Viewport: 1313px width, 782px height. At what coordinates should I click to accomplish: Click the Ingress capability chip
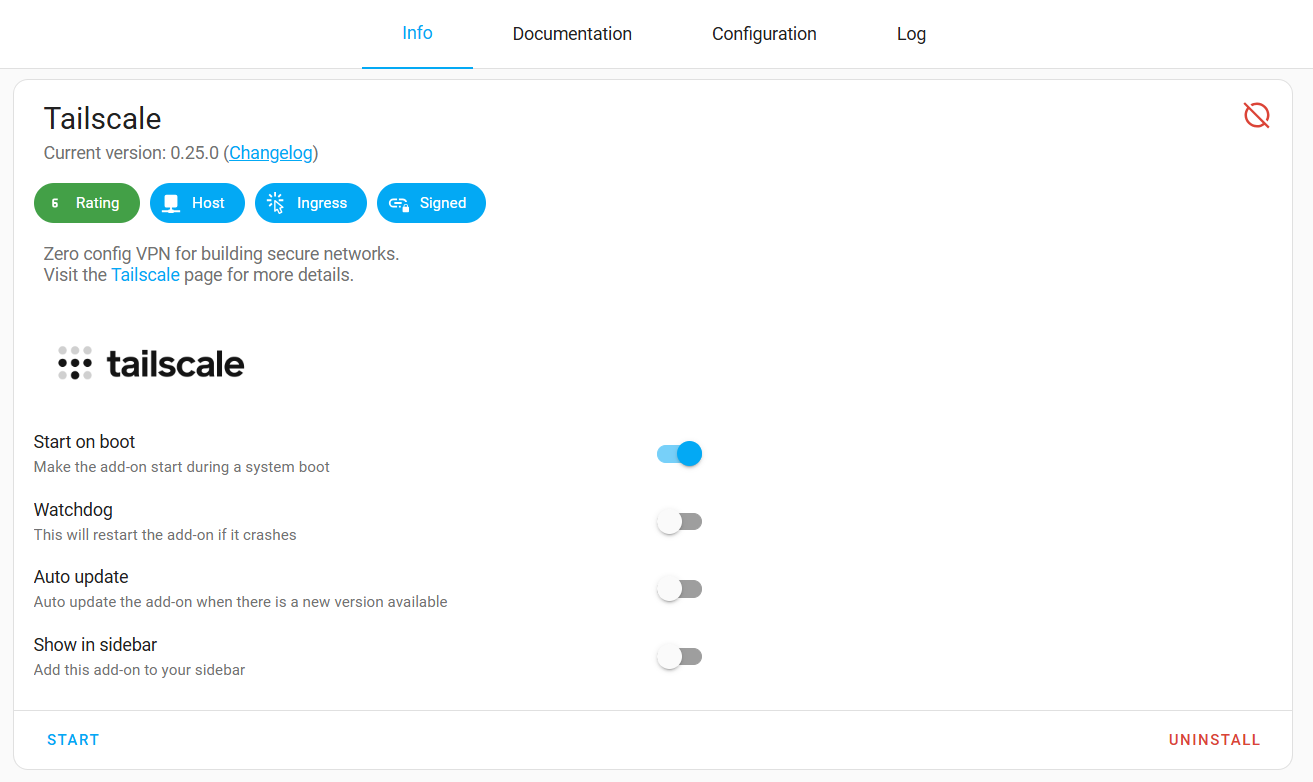pos(310,203)
